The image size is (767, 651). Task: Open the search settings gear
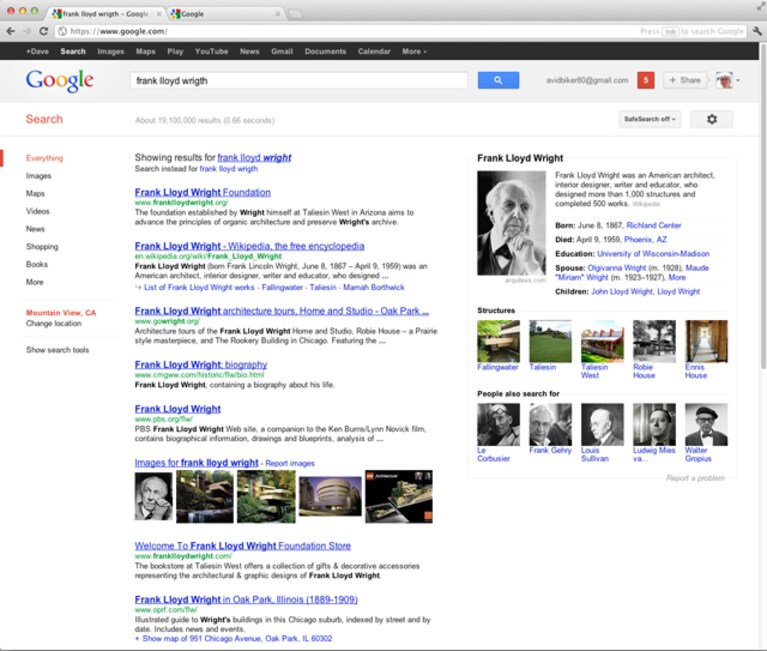tap(712, 119)
